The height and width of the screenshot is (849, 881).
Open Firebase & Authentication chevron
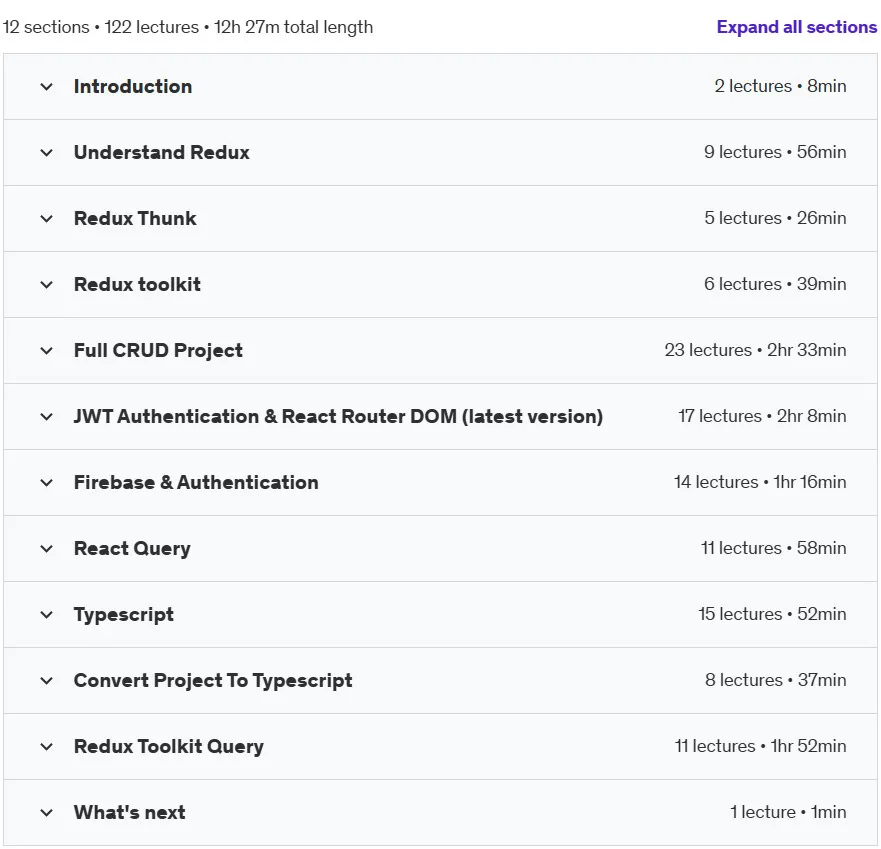pyautogui.click(x=47, y=483)
